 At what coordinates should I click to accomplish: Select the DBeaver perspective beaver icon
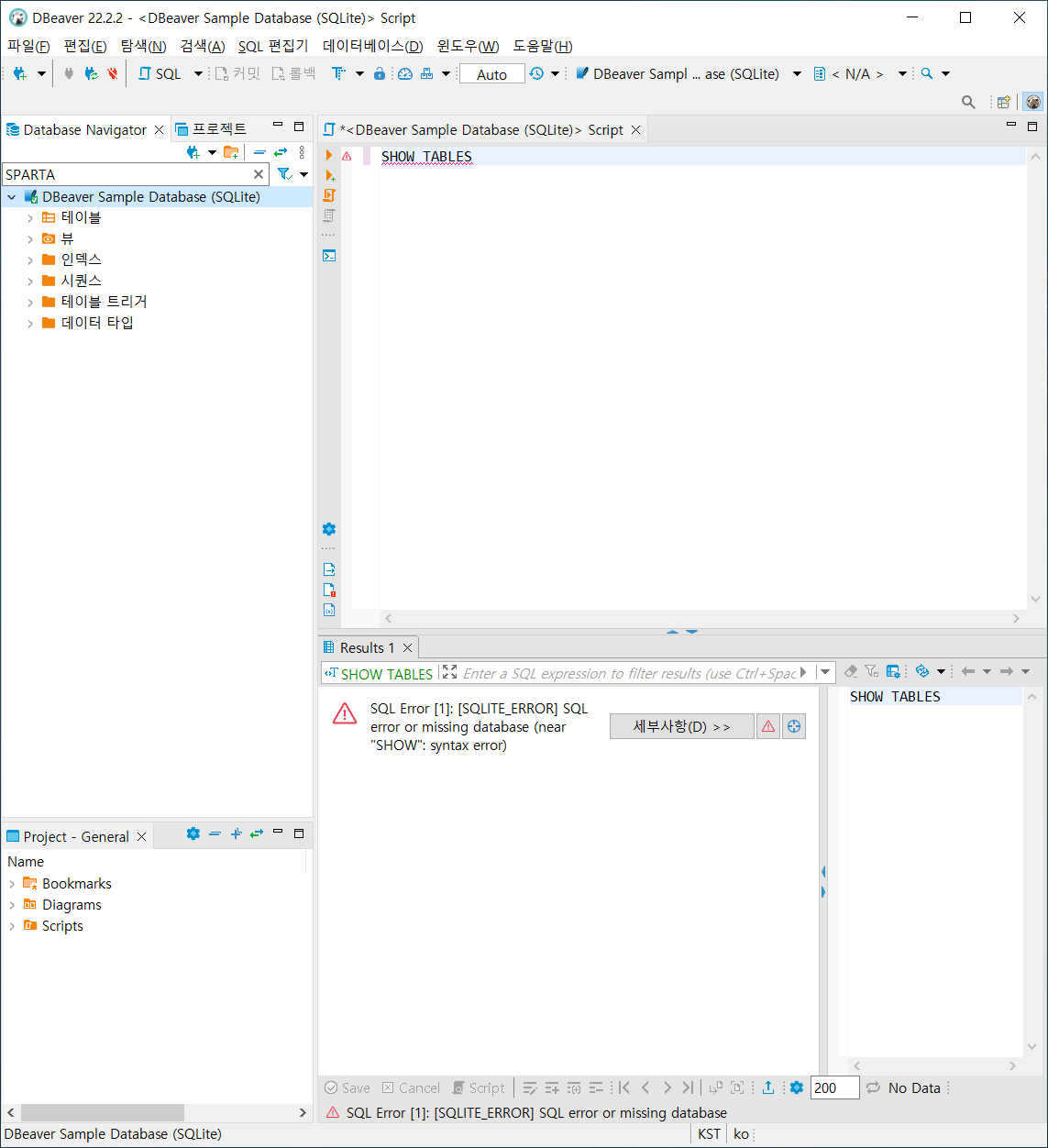pyautogui.click(x=1033, y=102)
